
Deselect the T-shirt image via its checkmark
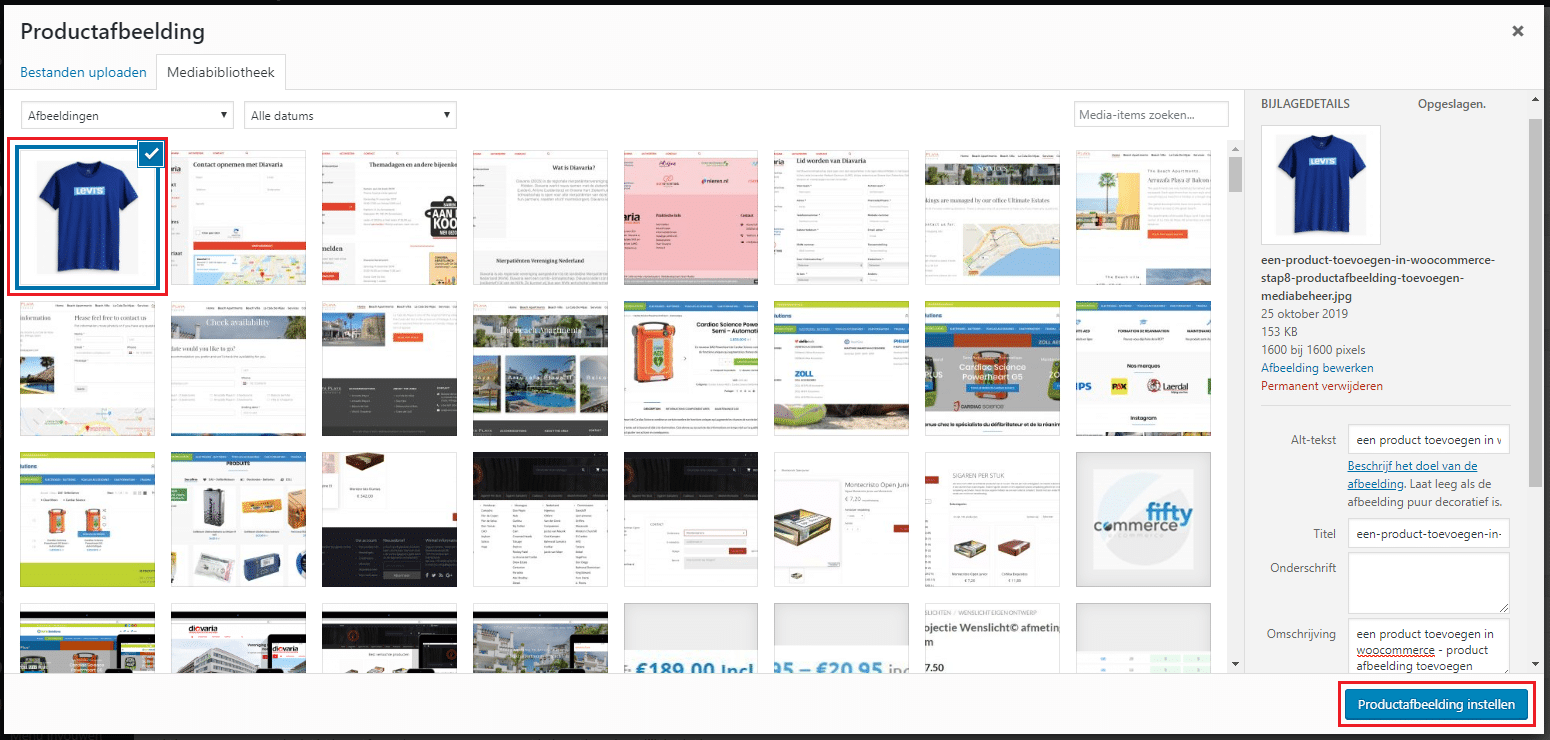[152, 154]
